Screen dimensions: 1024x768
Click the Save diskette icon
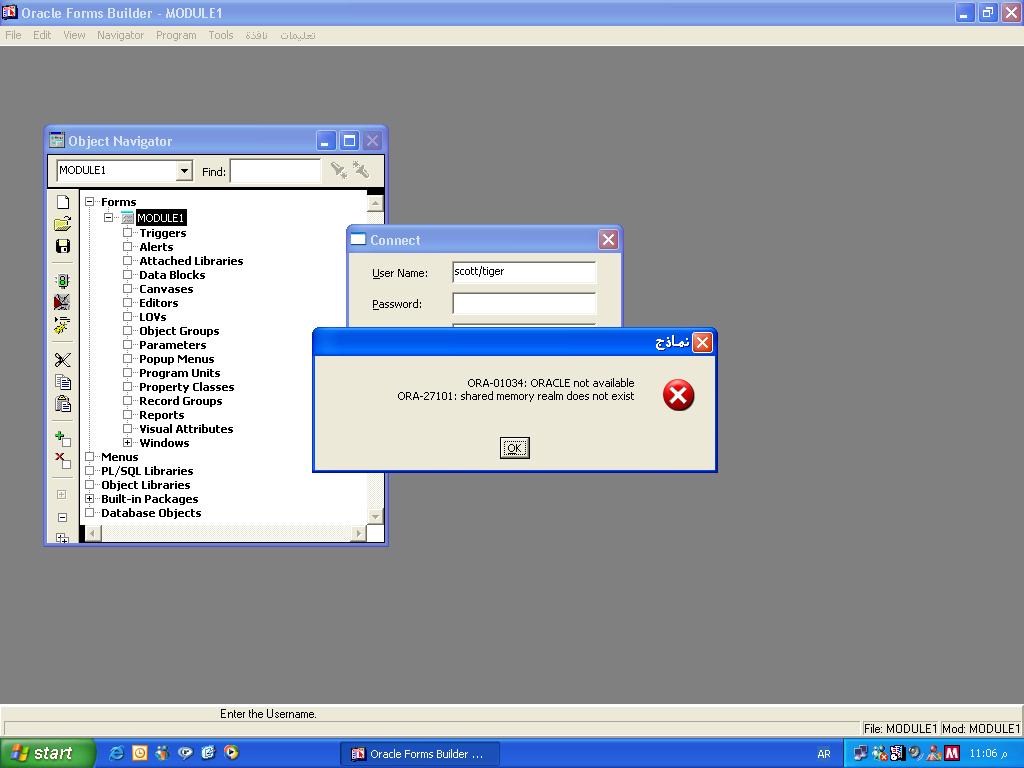[62, 246]
